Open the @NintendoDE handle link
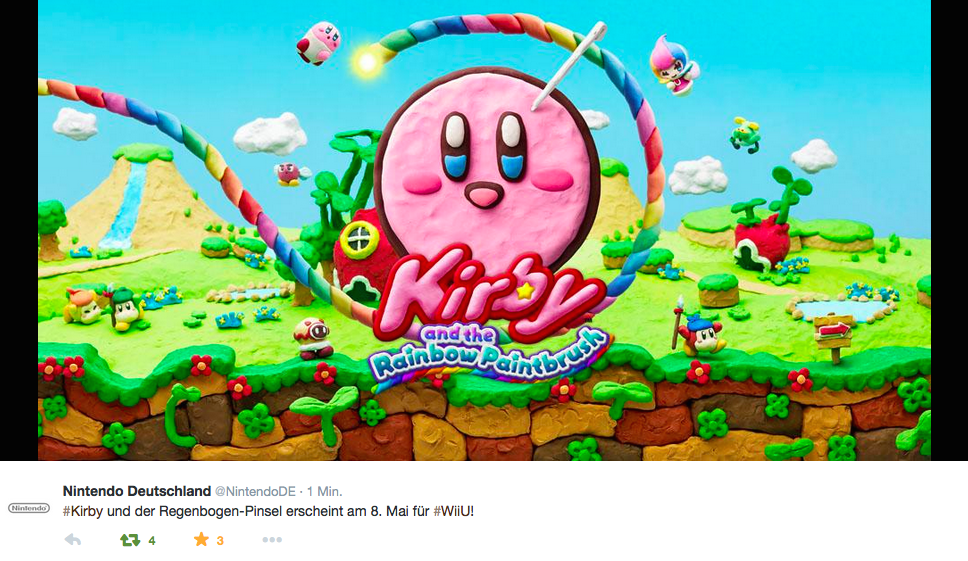This screenshot has height=561, width=968. [x=255, y=492]
